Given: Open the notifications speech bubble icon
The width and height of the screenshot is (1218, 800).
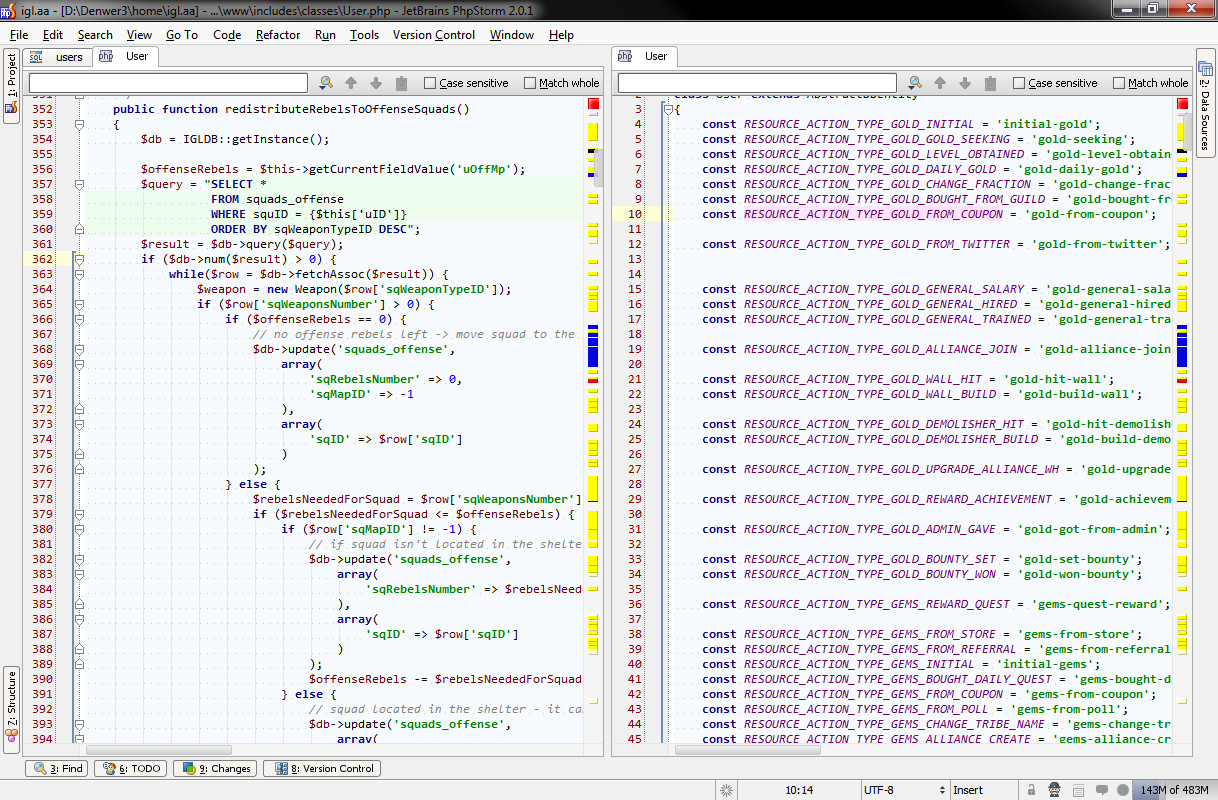Looking at the screenshot, I should (x=1101, y=790).
